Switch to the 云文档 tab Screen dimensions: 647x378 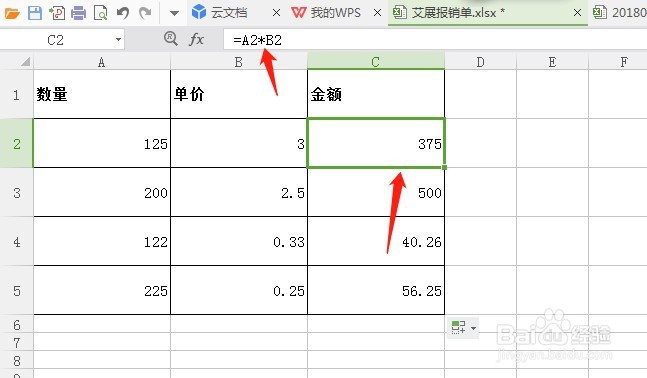pos(229,13)
